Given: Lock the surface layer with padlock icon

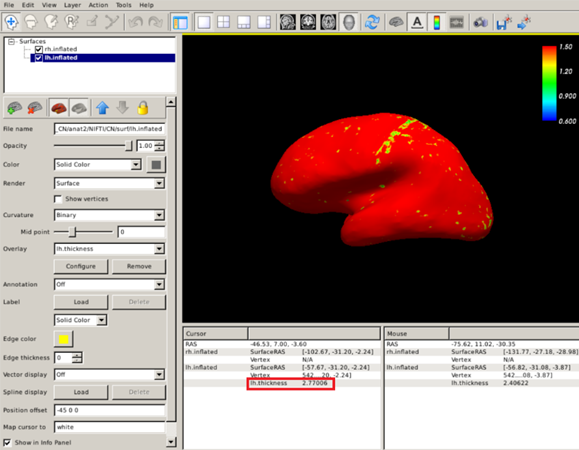Looking at the screenshot, I should tap(143, 108).
